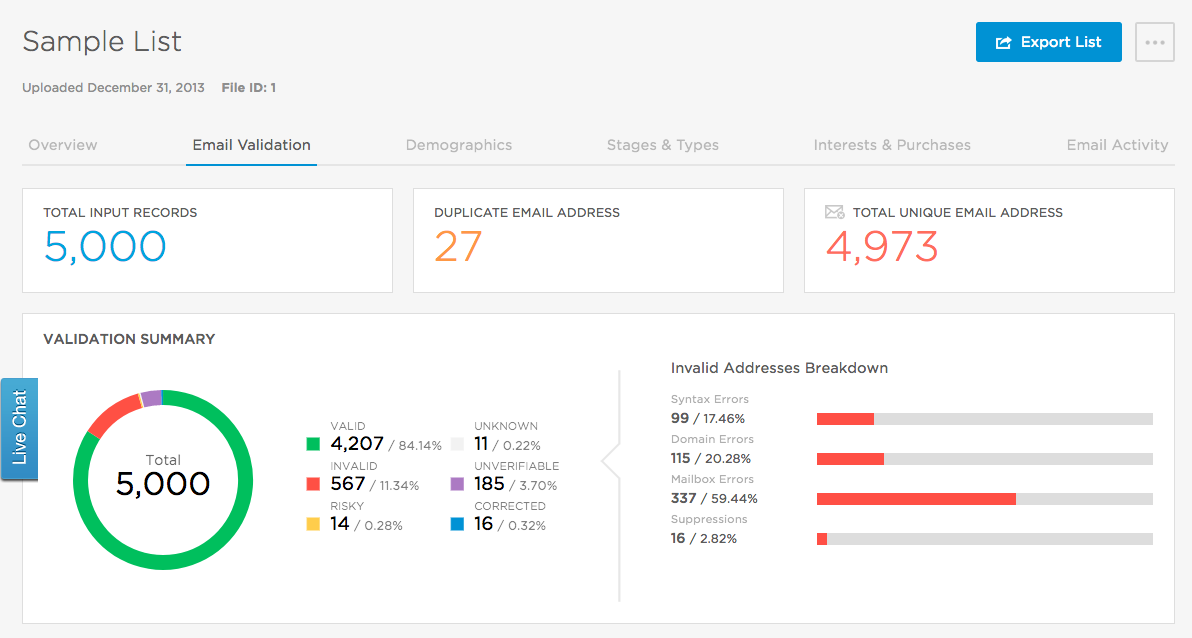Select the Email Validation tab

tap(252, 144)
